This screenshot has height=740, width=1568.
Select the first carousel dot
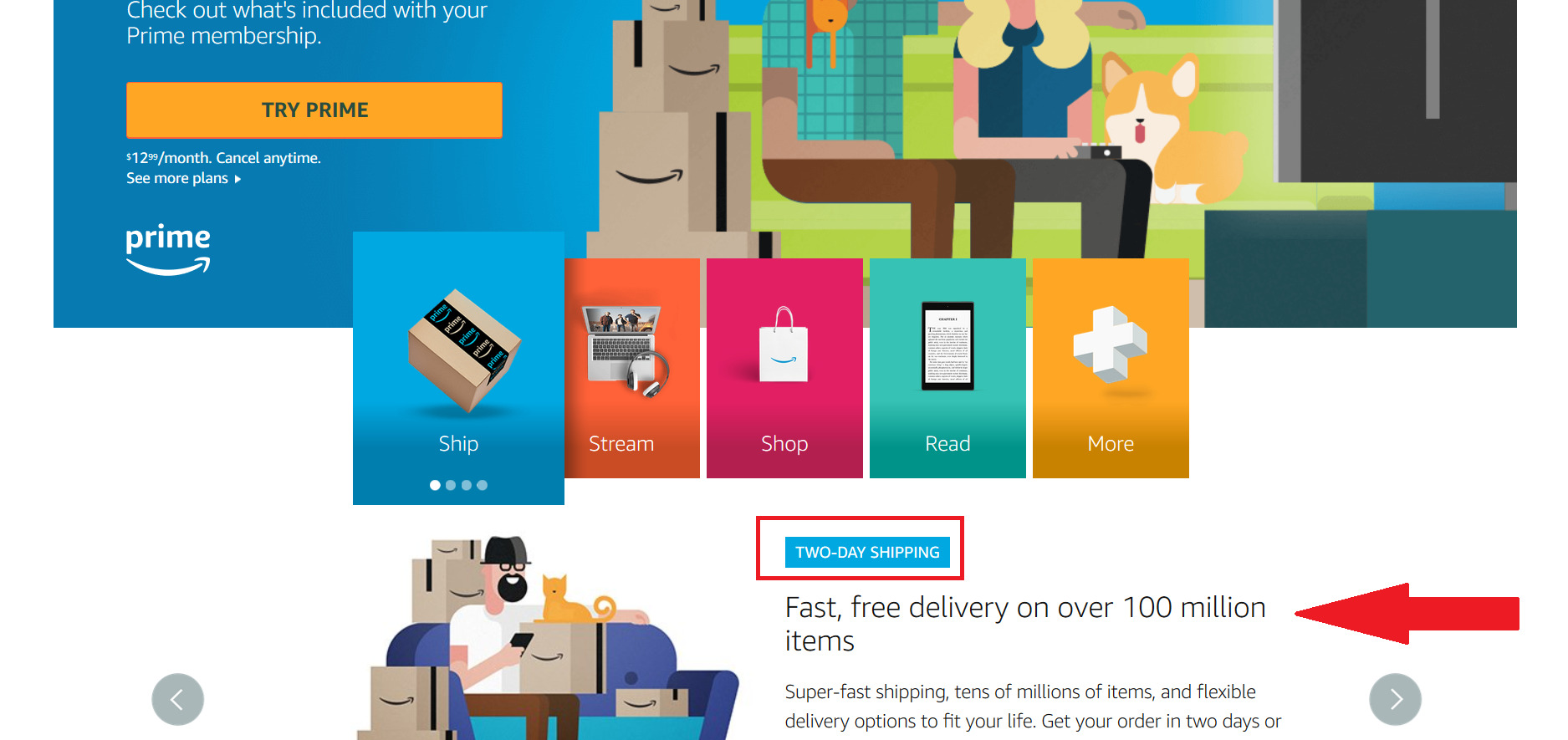tap(435, 485)
